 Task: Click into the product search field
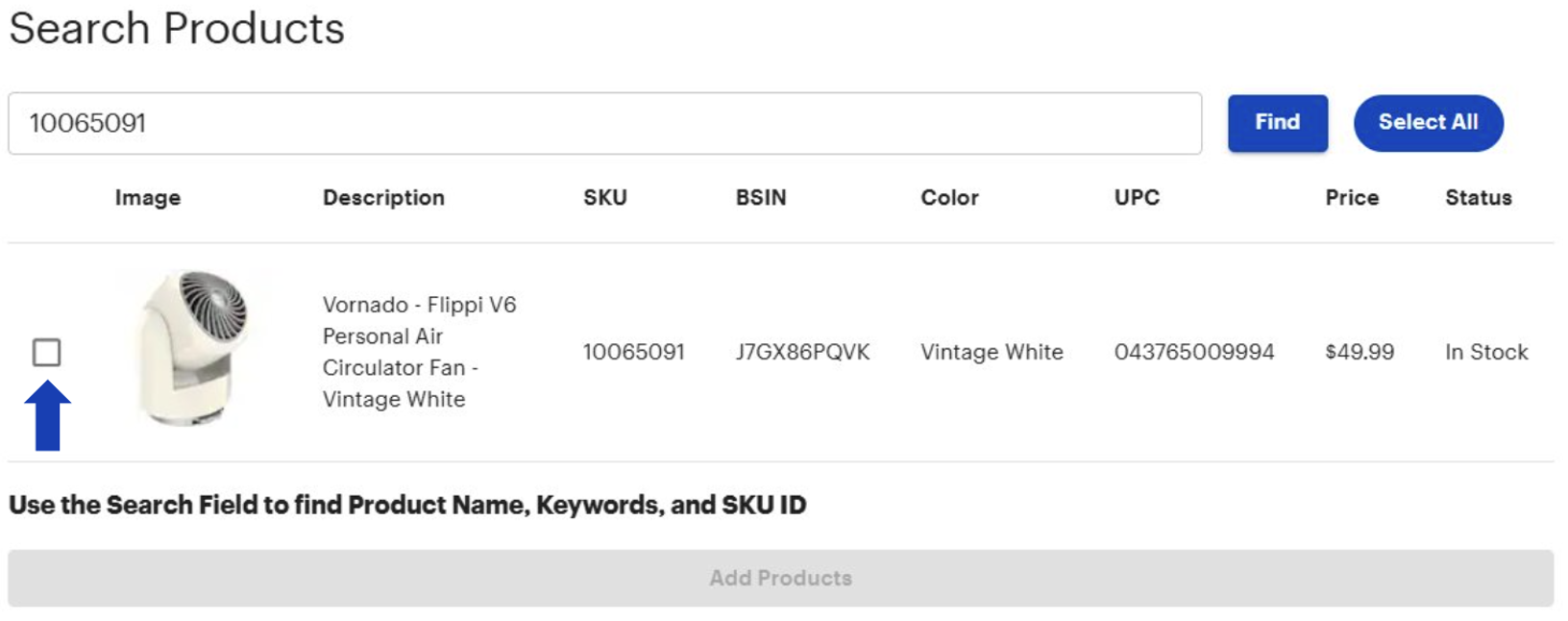(604, 123)
